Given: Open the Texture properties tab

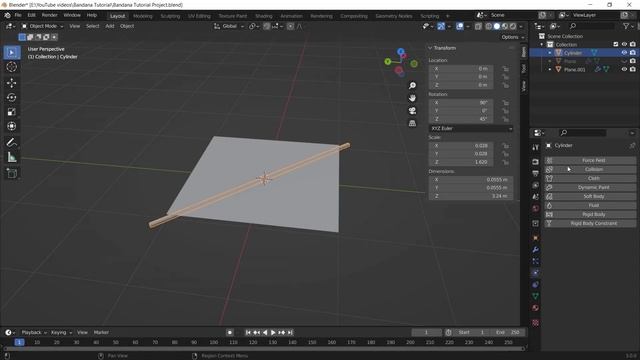Looking at the screenshot, I should coord(536,323).
